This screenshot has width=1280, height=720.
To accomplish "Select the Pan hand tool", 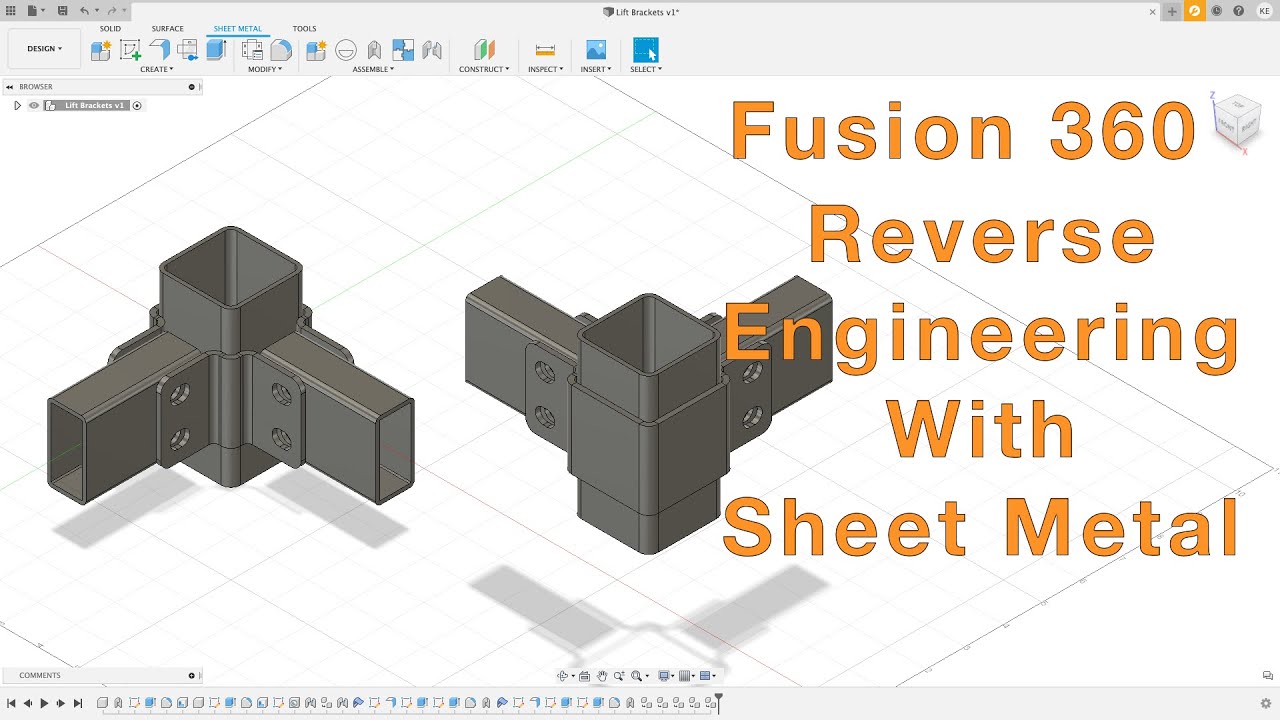I will [x=602, y=676].
